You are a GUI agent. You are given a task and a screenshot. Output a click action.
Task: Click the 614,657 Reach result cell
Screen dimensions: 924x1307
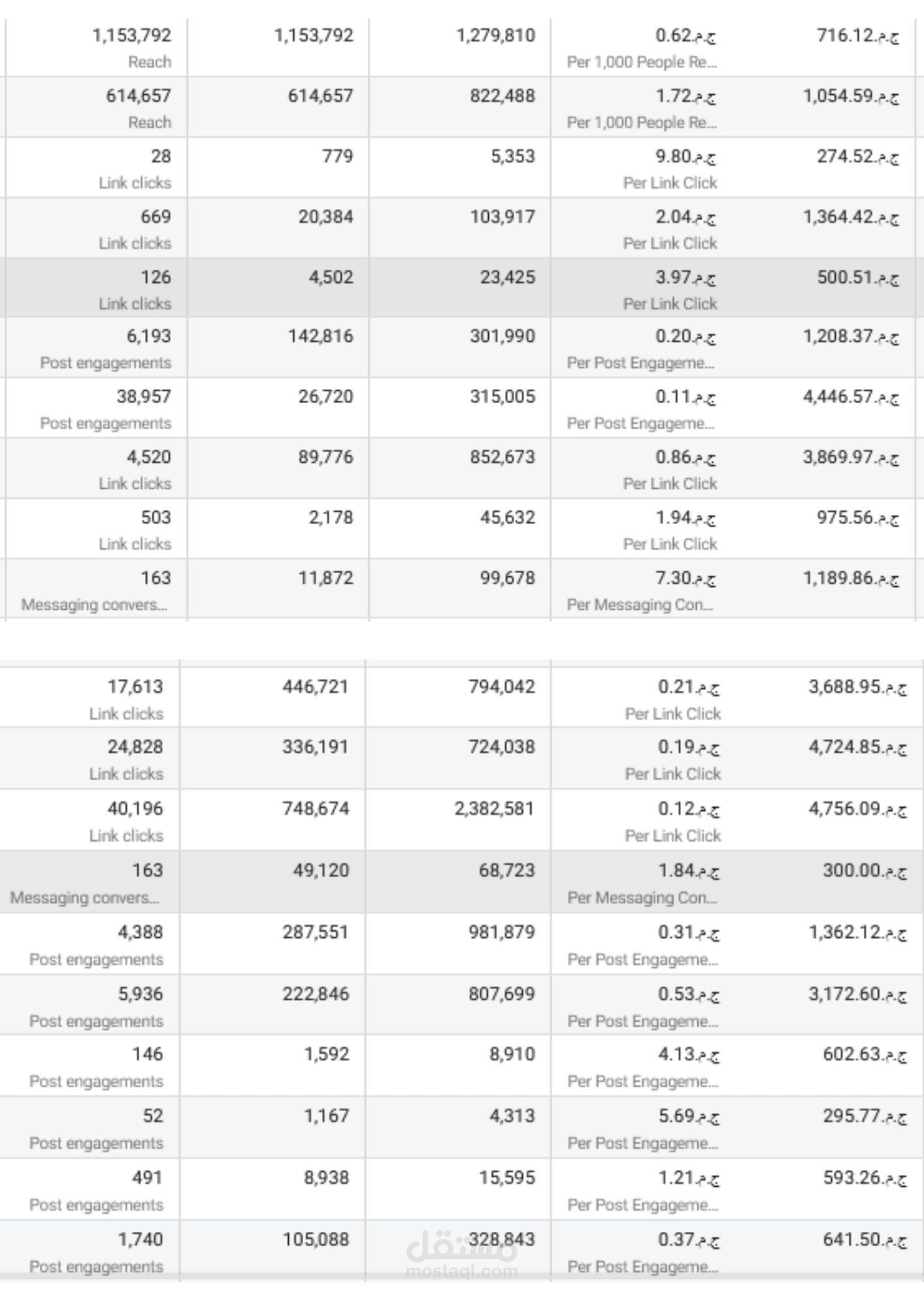pos(96,107)
